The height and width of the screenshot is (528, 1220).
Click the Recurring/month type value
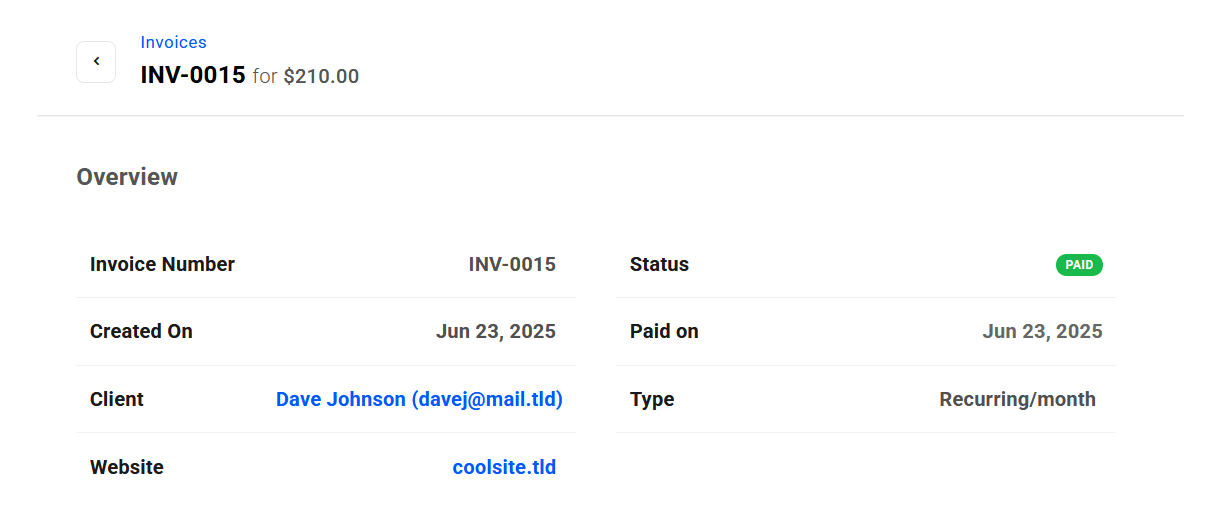[x=1017, y=399]
